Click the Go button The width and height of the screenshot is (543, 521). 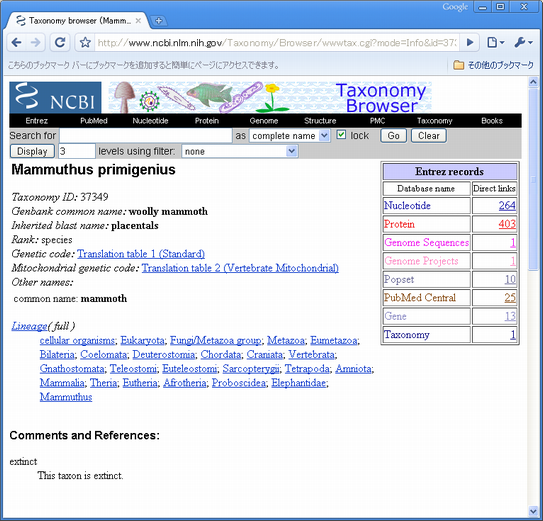coord(393,135)
